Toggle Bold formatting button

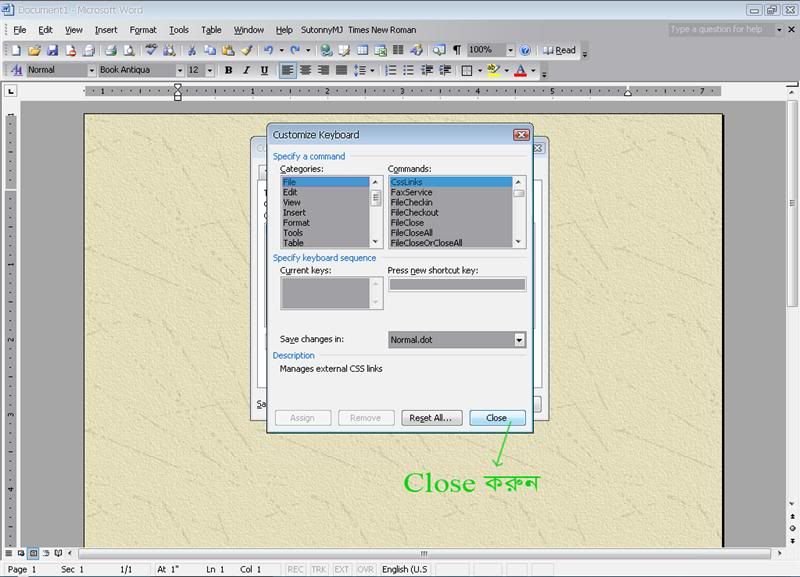[229, 71]
